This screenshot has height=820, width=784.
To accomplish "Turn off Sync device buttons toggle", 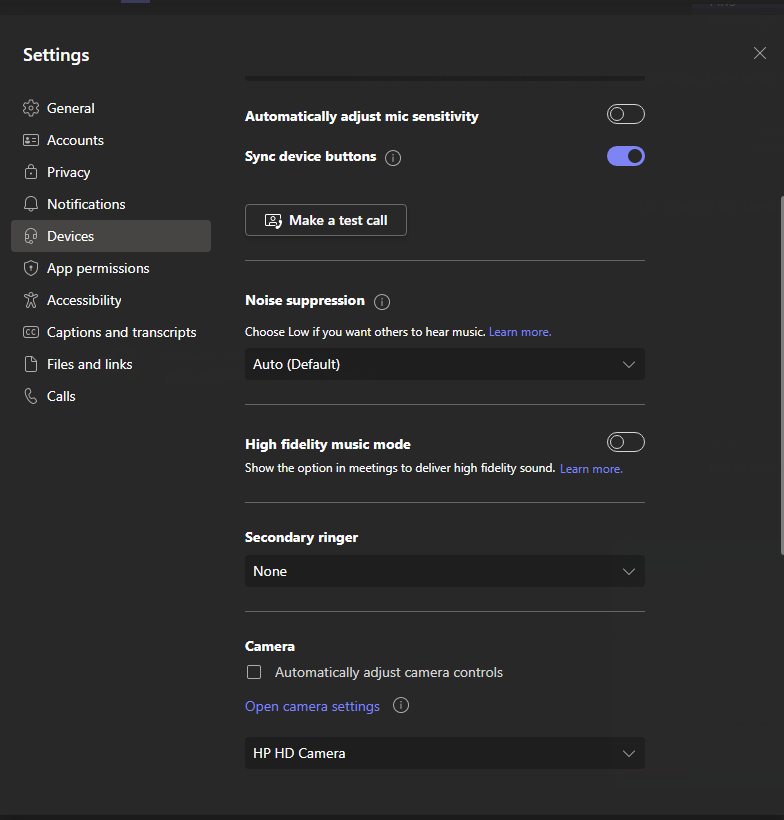I will [625, 156].
